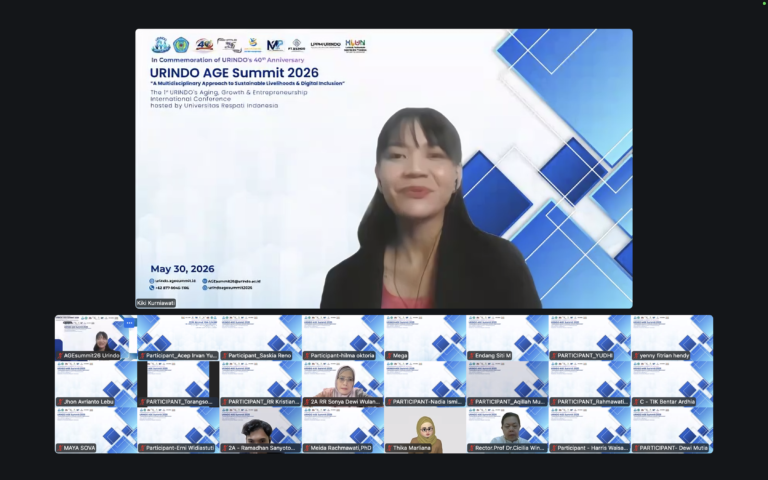Image resolution: width=768 pixels, height=480 pixels.
Task: Click muted mic icon beside MAYA SOVA
Action: (x=60, y=448)
